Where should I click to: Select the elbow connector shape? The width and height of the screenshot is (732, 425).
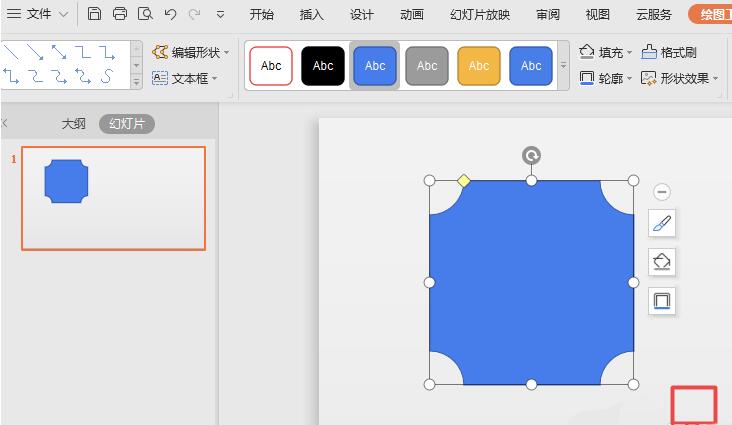coord(83,52)
